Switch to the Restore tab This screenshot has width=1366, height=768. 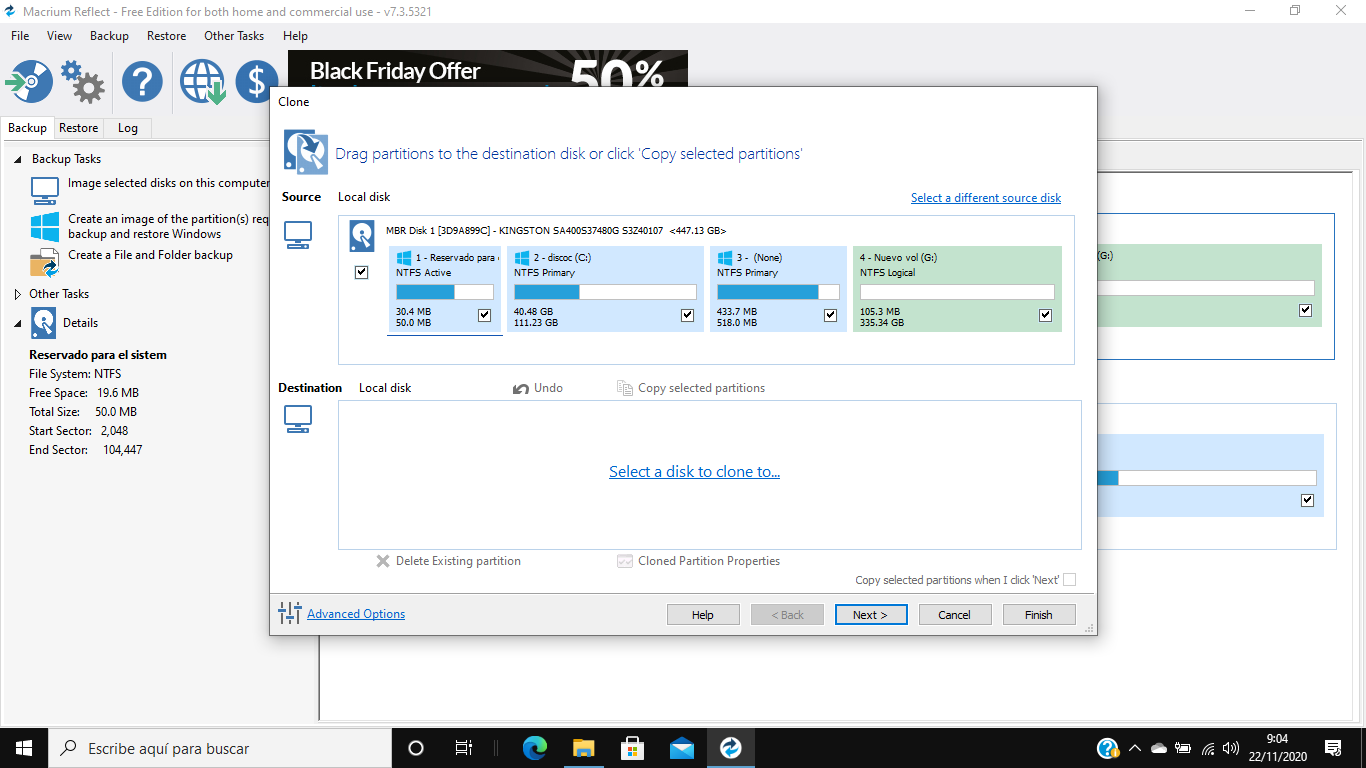[x=78, y=128]
